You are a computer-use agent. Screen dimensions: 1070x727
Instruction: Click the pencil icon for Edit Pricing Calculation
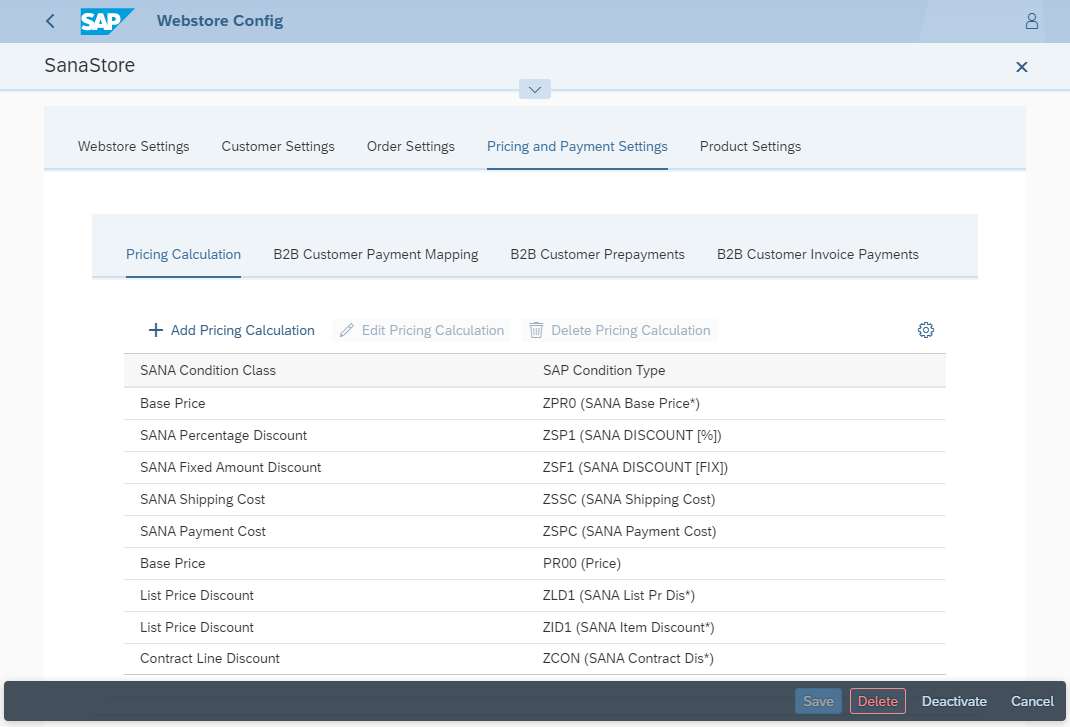347,330
